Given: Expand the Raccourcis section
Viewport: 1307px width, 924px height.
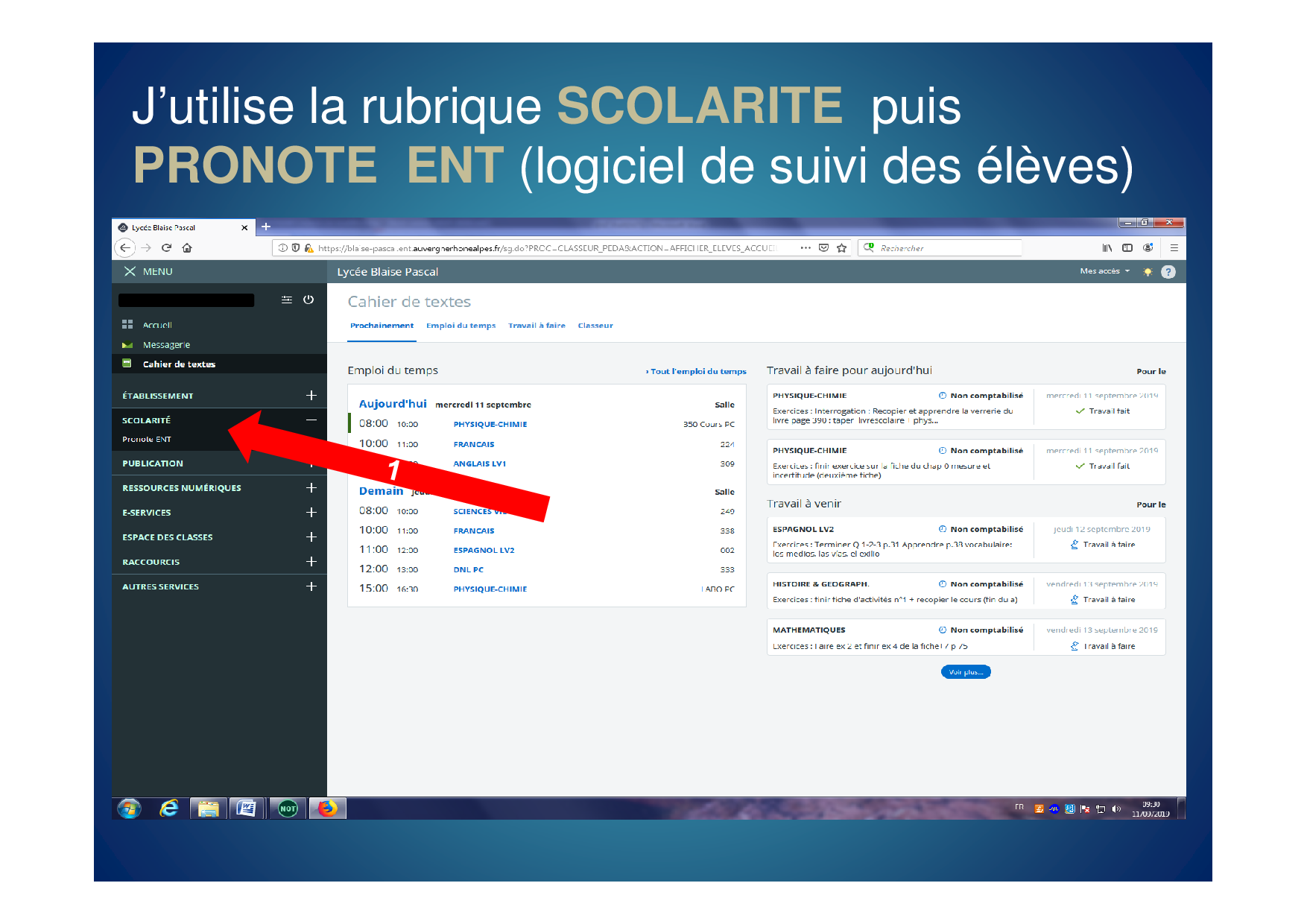Looking at the screenshot, I should click(311, 561).
